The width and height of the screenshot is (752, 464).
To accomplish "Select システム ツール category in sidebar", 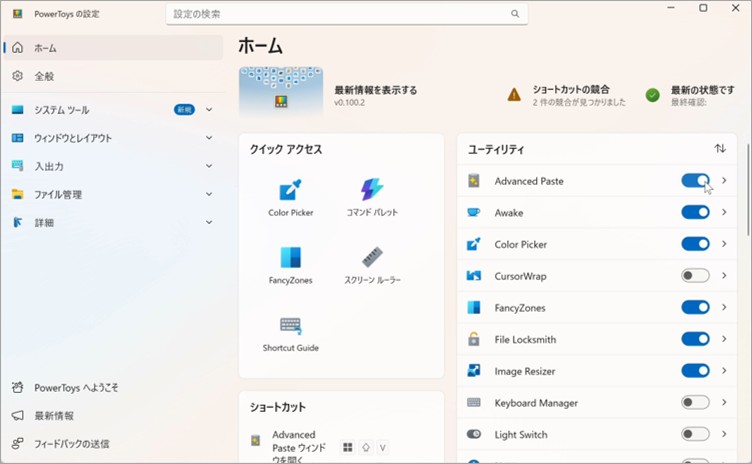I will click(x=113, y=110).
